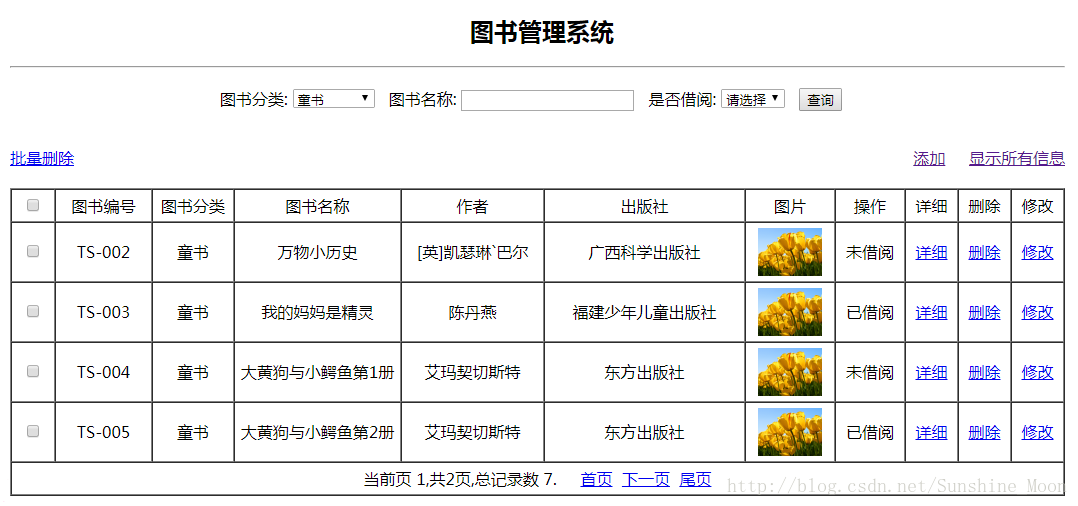The image size is (1078, 506).
Task: Open 详细 link for TS-005
Action: pyautogui.click(x=932, y=432)
